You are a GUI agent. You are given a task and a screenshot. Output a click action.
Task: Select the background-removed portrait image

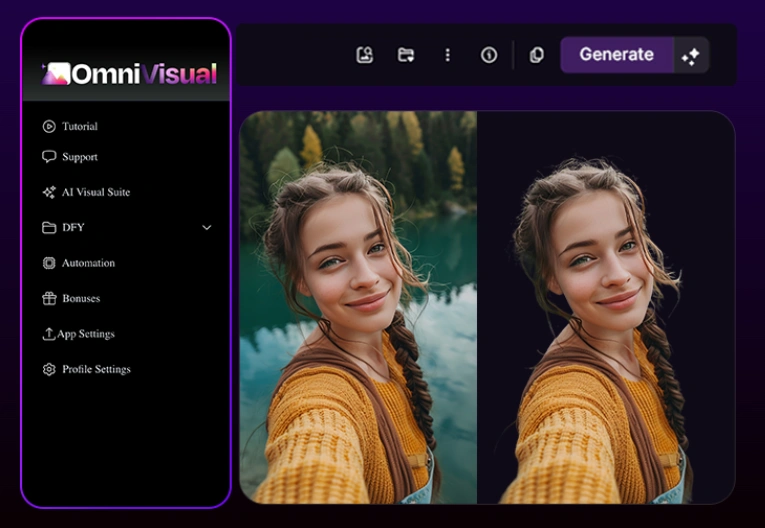(606, 307)
